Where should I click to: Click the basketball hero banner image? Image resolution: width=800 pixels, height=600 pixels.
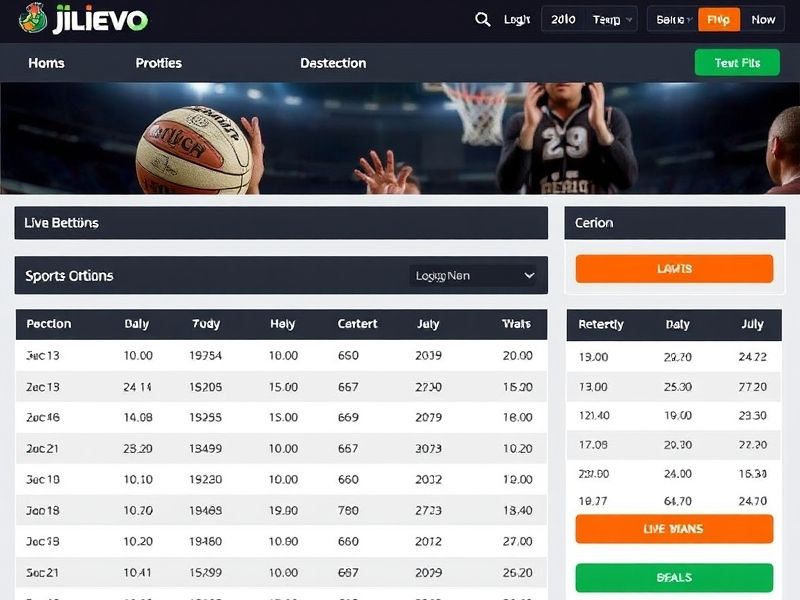[x=400, y=138]
